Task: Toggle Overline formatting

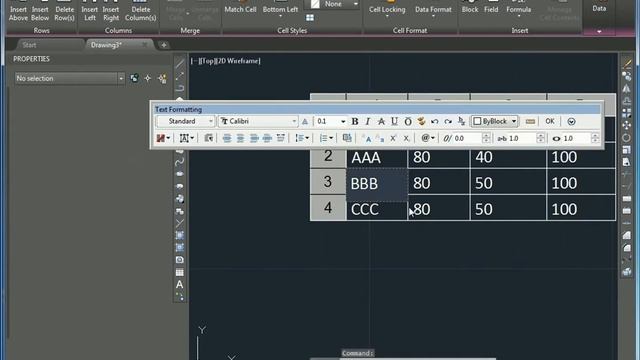Action: 408,121
